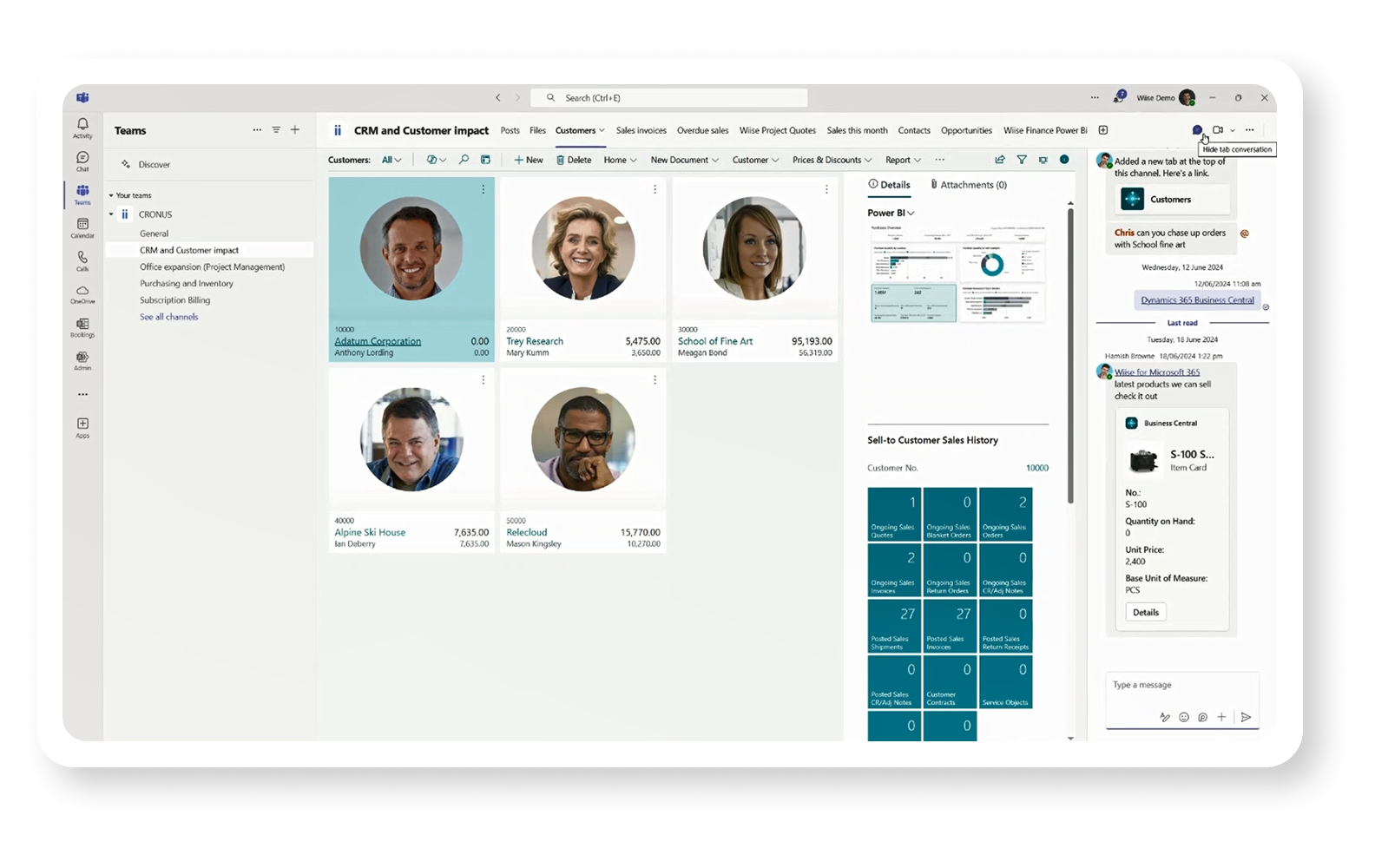1375x868 pixels.
Task: Select the Subscription Billing channel
Action: (175, 300)
